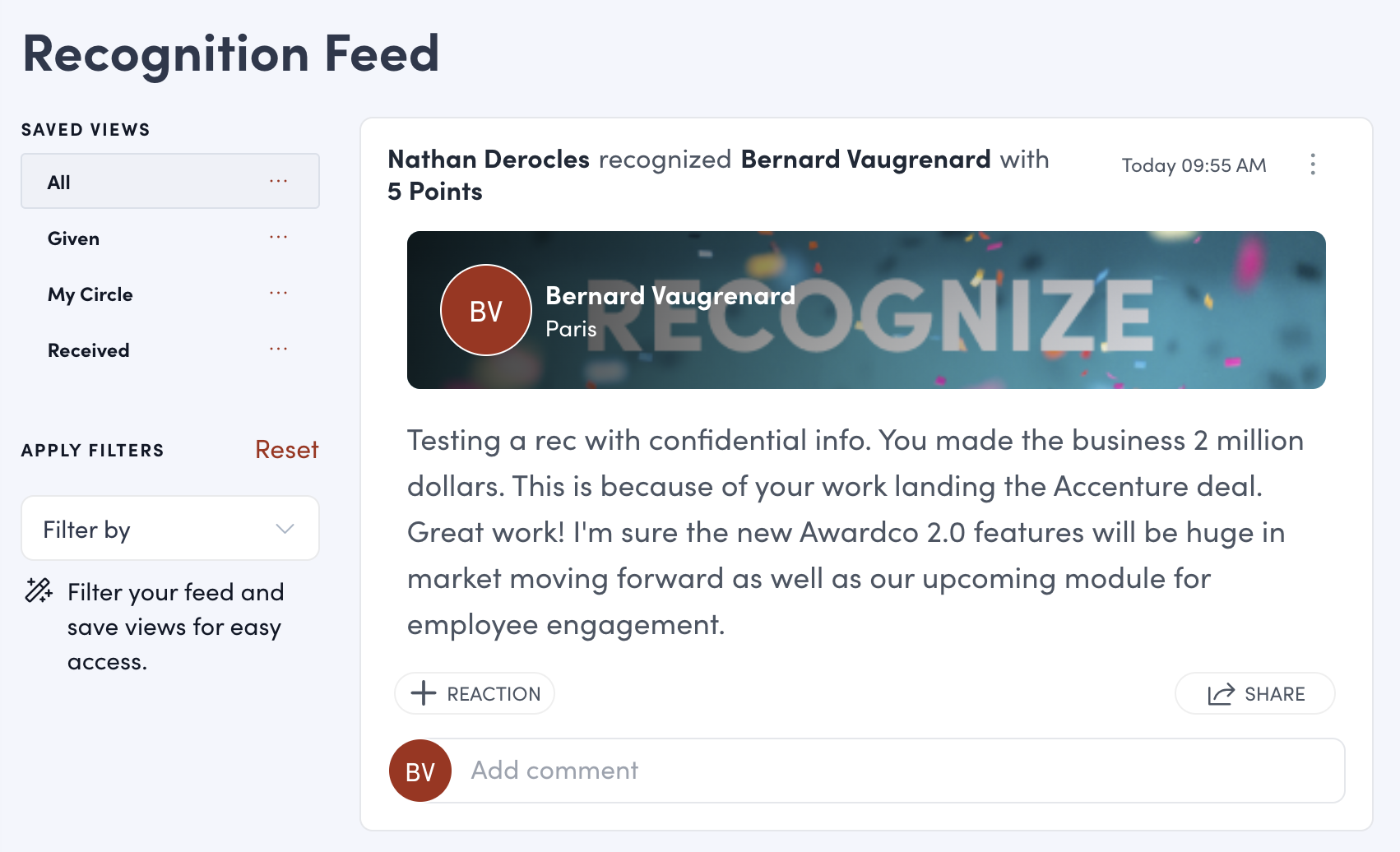The image size is (1400, 852).
Task: Switch to the Given saved view
Action: click(x=74, y=238)
